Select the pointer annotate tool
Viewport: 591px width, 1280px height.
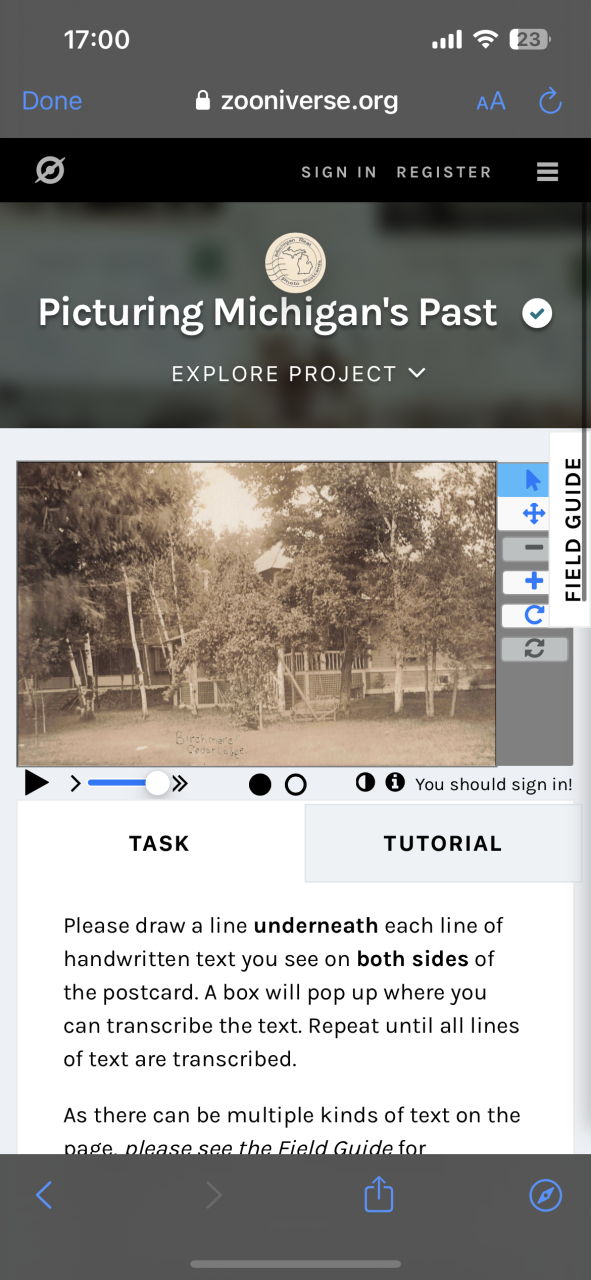click(533, 480)
